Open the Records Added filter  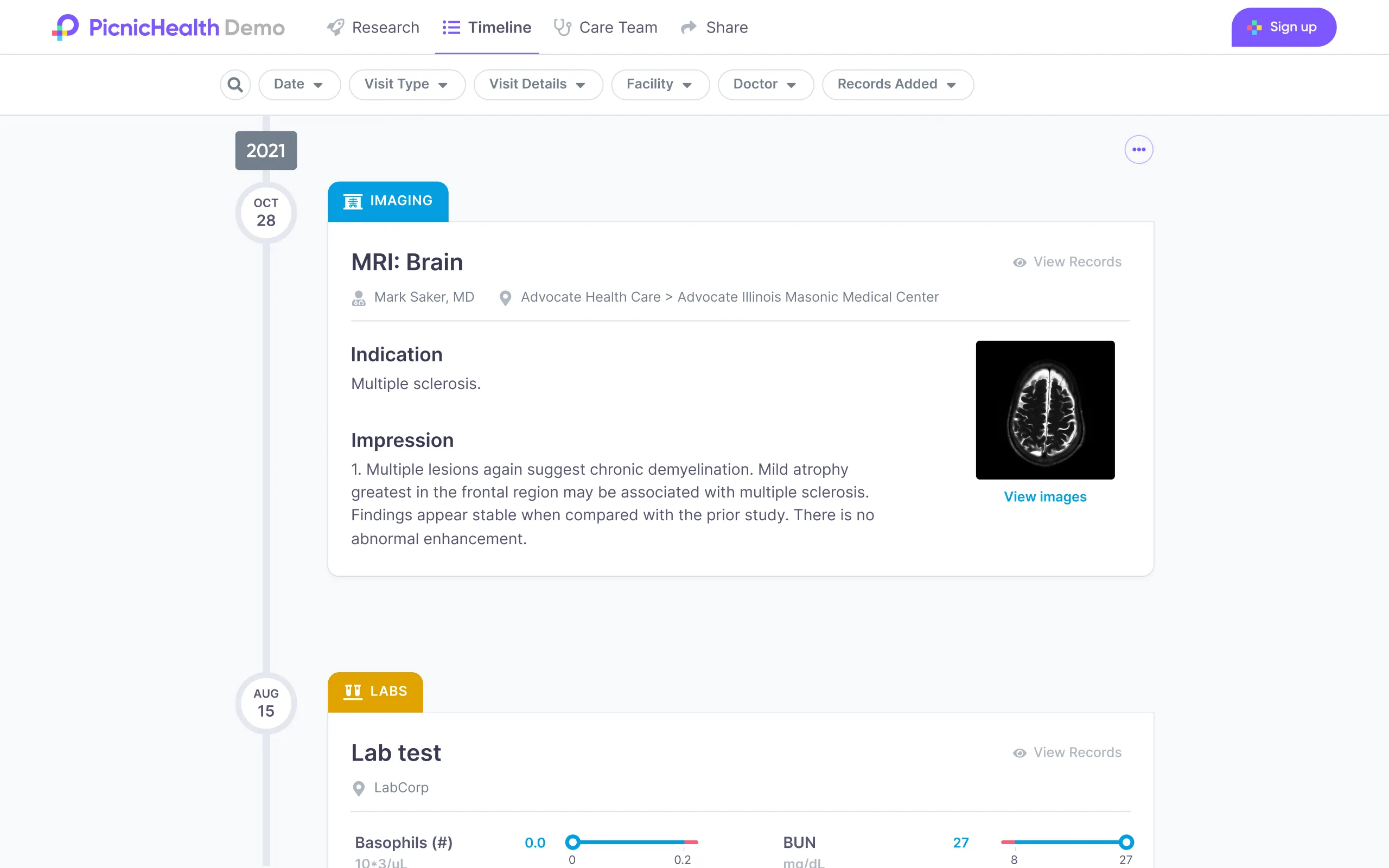[x=897, y=85]
